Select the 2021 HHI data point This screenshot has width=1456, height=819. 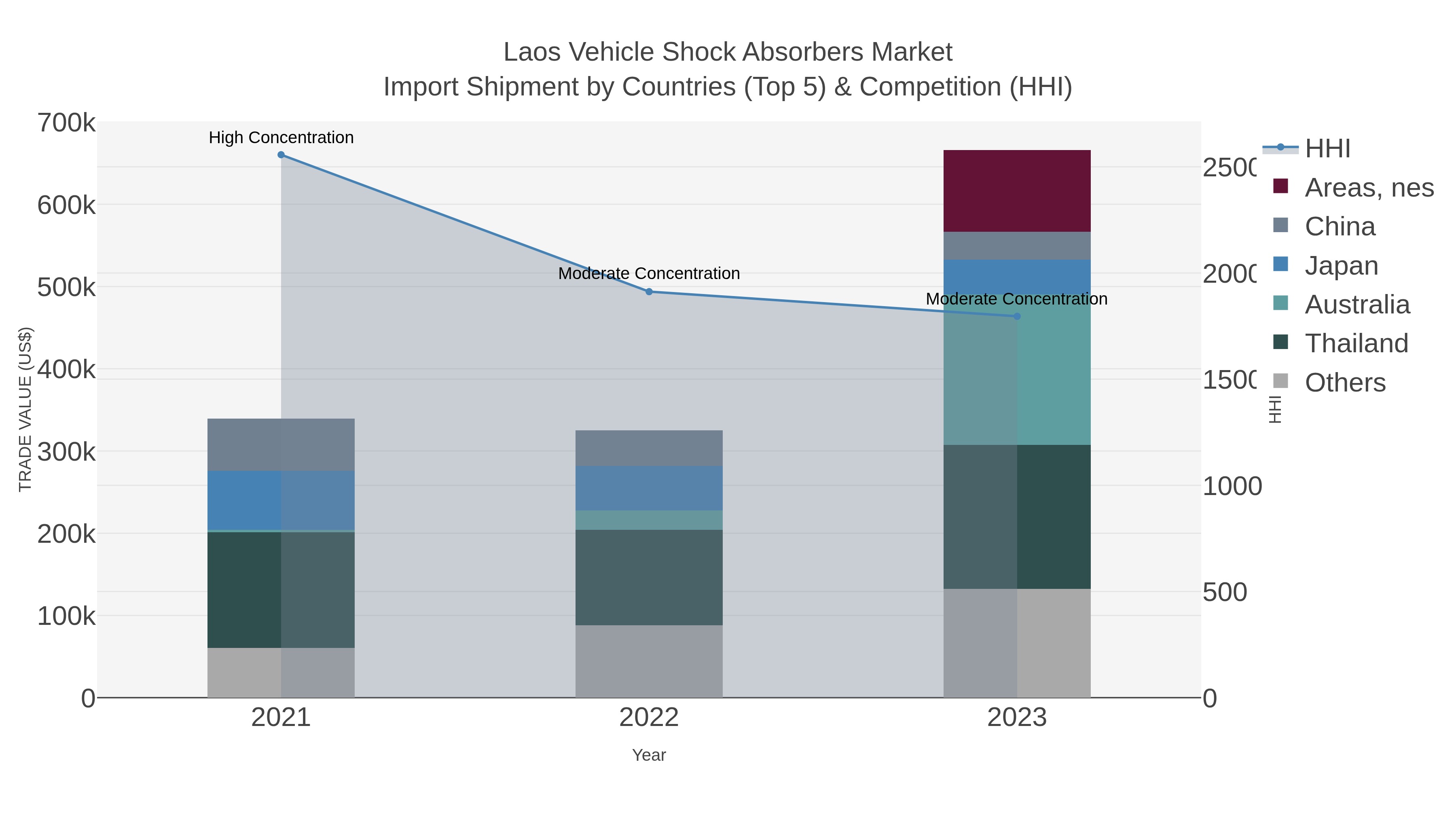coord(281,155)
